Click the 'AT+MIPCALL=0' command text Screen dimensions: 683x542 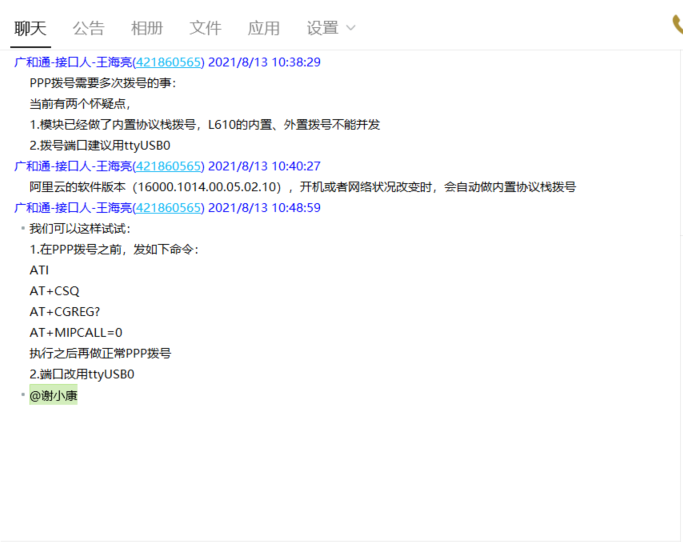(76, 332)
